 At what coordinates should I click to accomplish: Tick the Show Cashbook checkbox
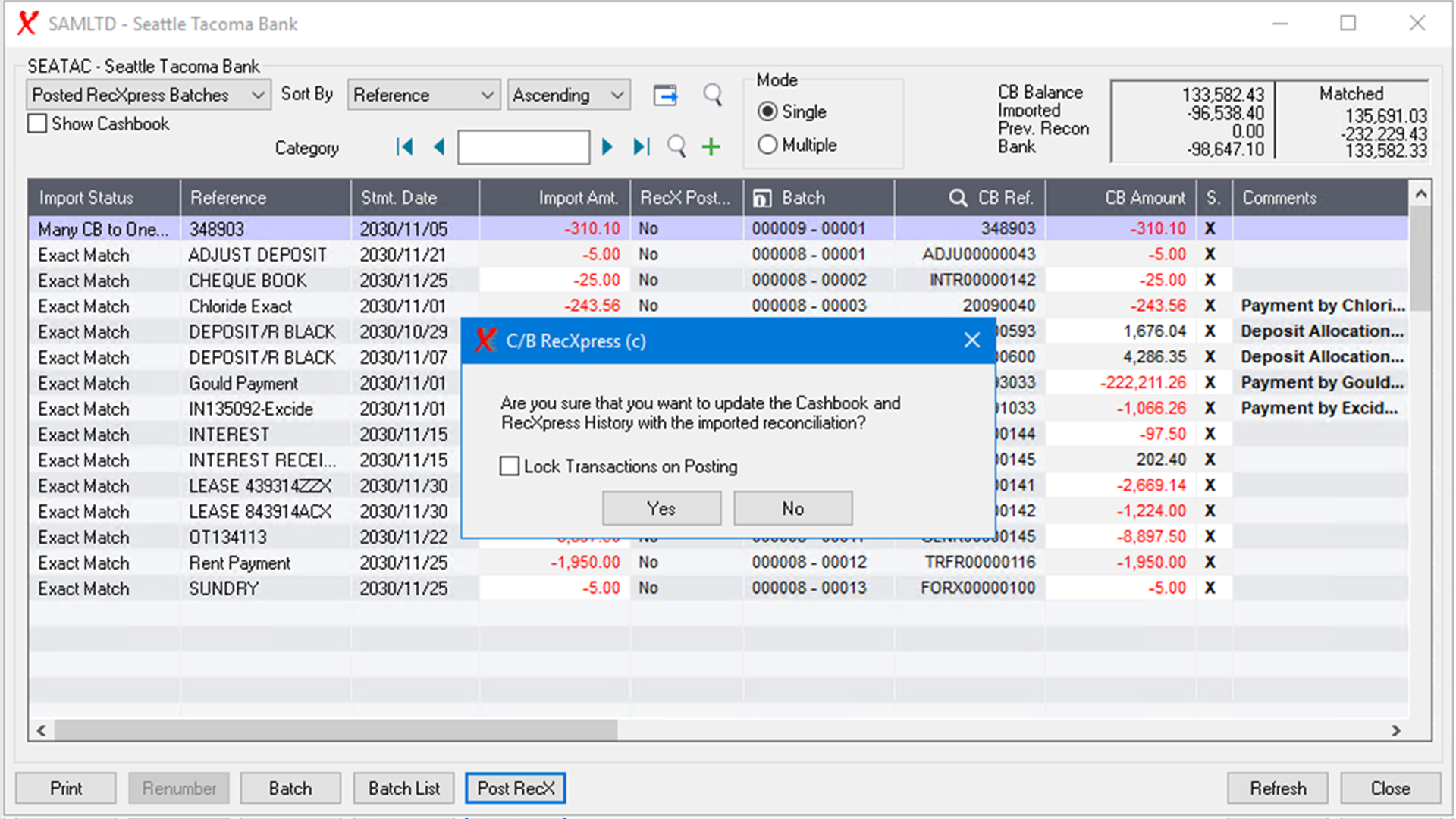click(x=37, y=124)
